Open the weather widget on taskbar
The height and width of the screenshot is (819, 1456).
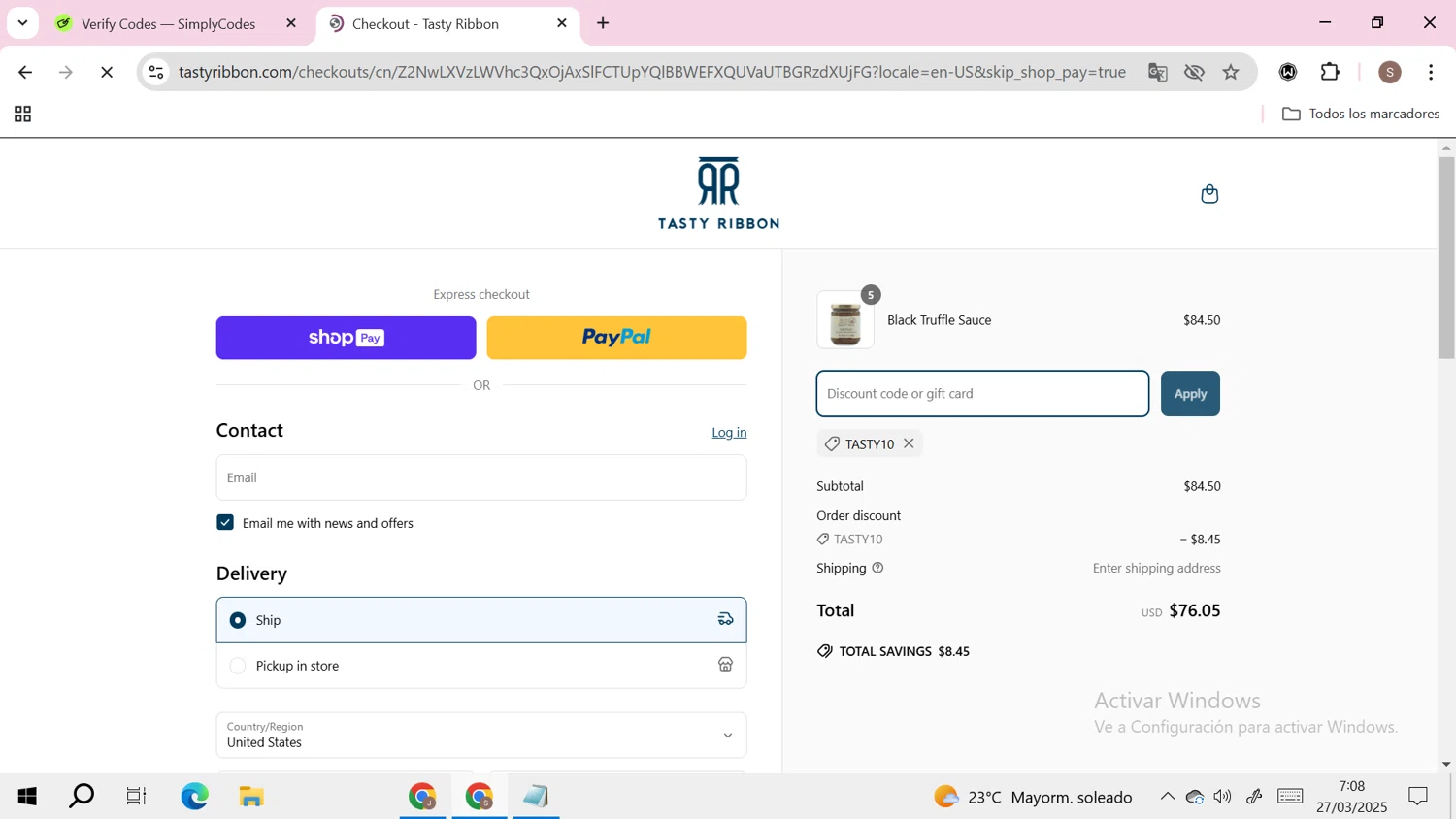(1033, 797)
